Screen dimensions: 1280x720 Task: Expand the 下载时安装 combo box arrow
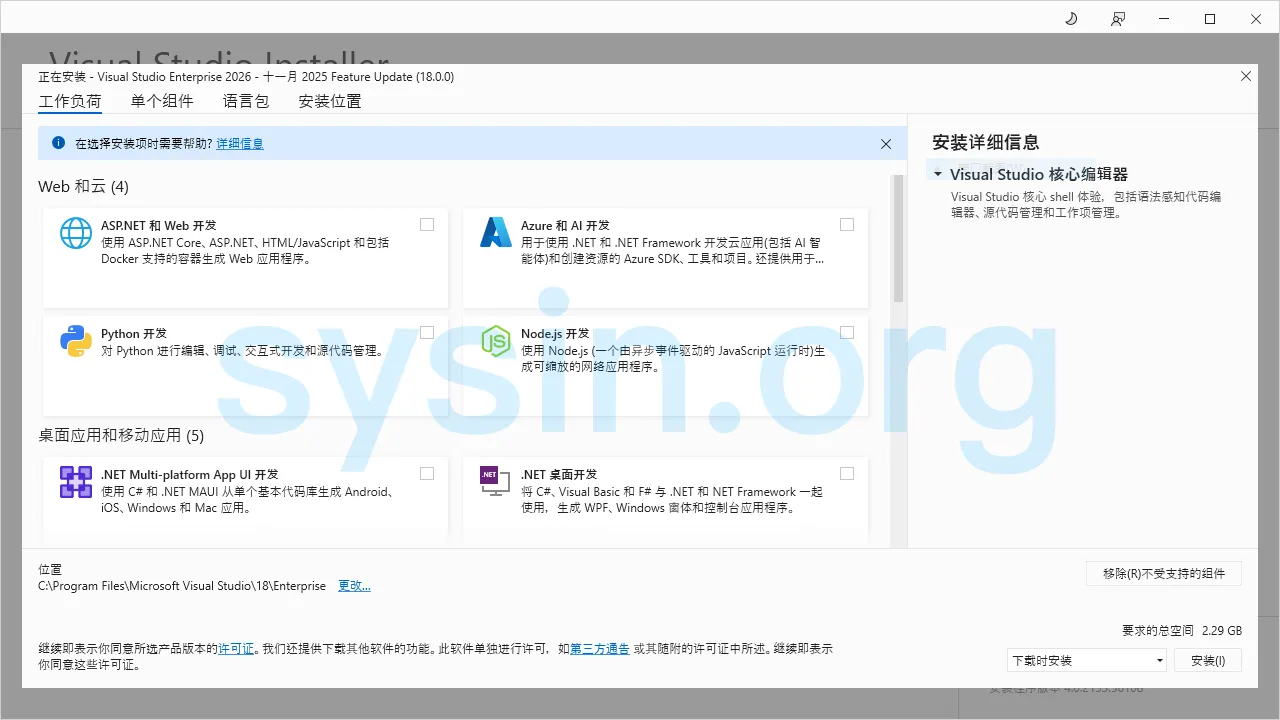point(1158,660)
